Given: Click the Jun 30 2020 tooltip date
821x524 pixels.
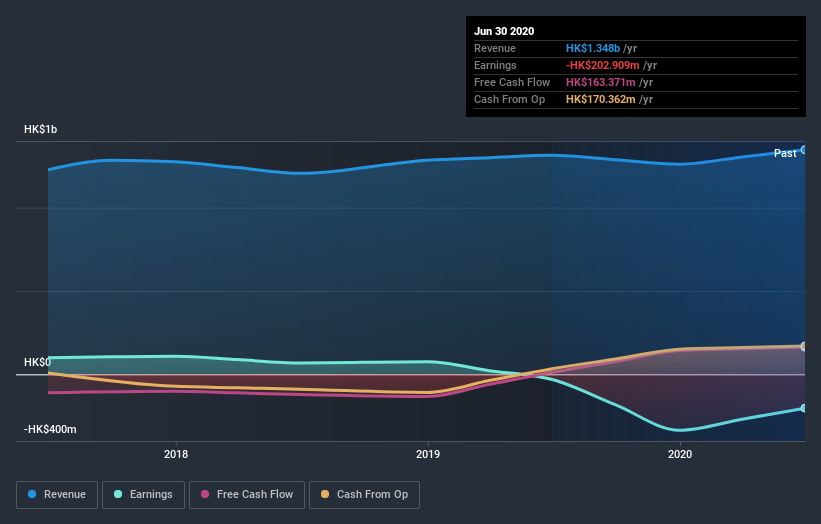Looking at the screenshot, I should point(504,31).
